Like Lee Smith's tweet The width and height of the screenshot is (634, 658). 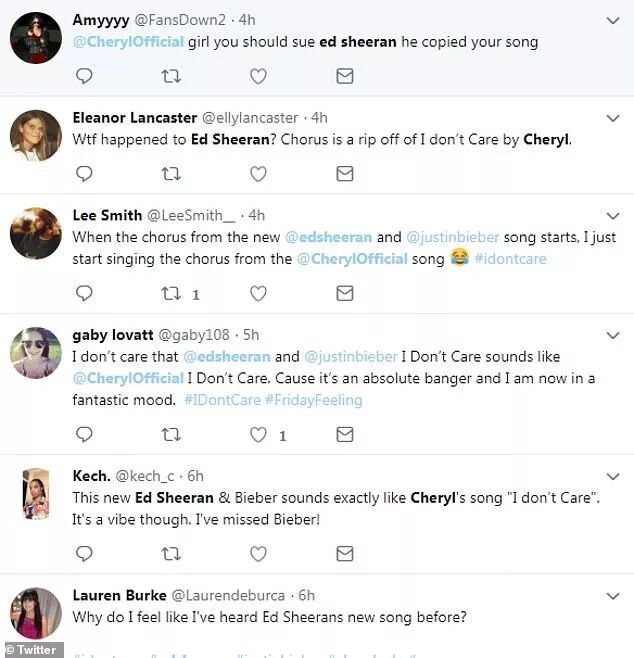point(258,293)
